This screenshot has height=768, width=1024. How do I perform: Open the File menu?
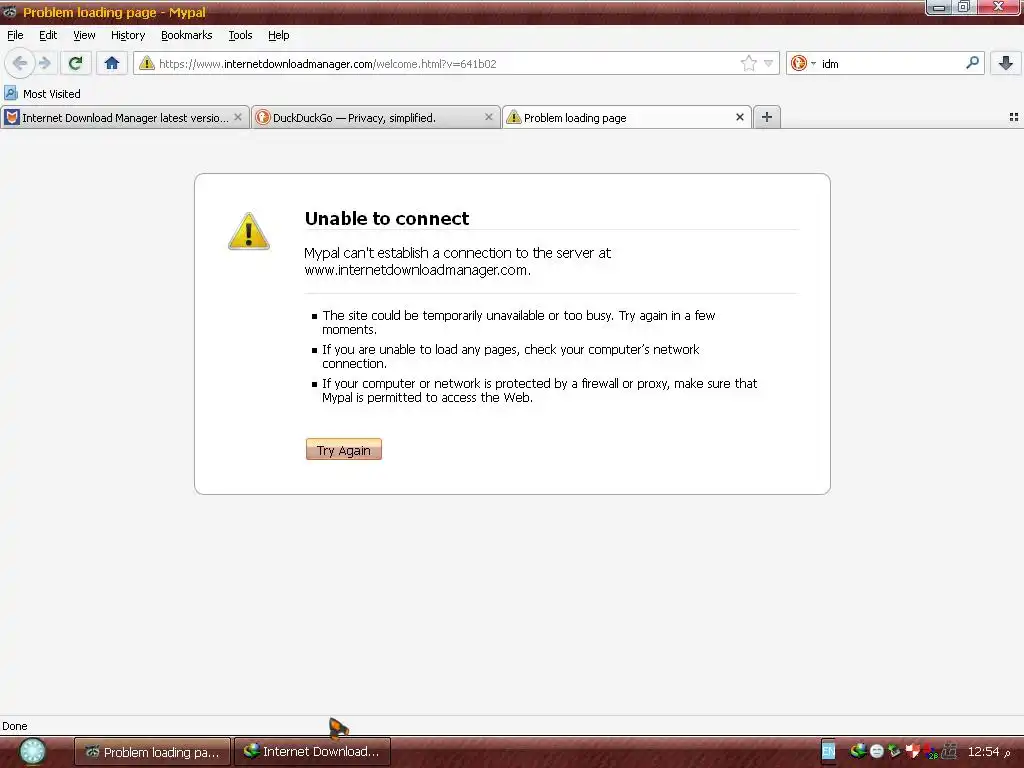pyautogui.click(x=15, y=35)
